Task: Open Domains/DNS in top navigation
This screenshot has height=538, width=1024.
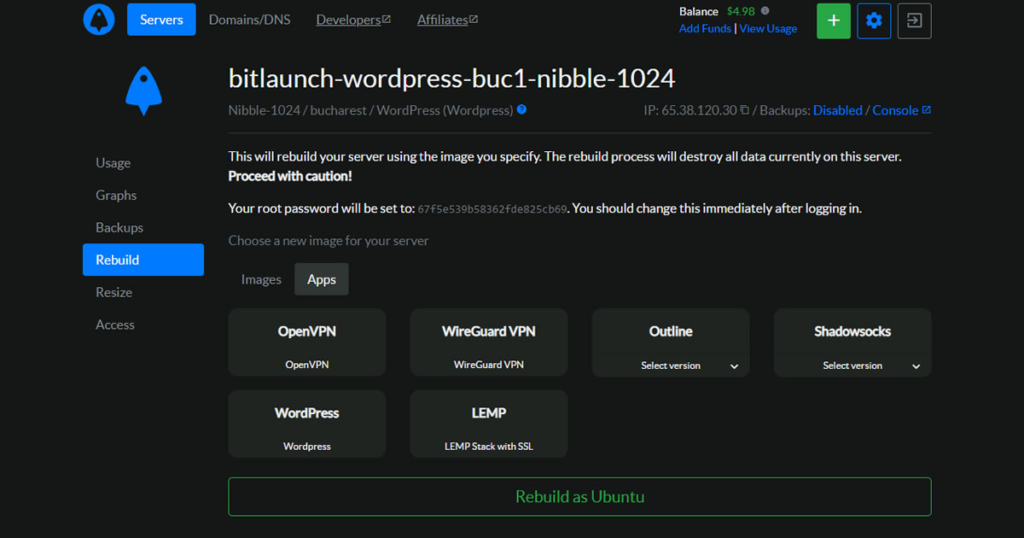Action: (x=249, y=20)
